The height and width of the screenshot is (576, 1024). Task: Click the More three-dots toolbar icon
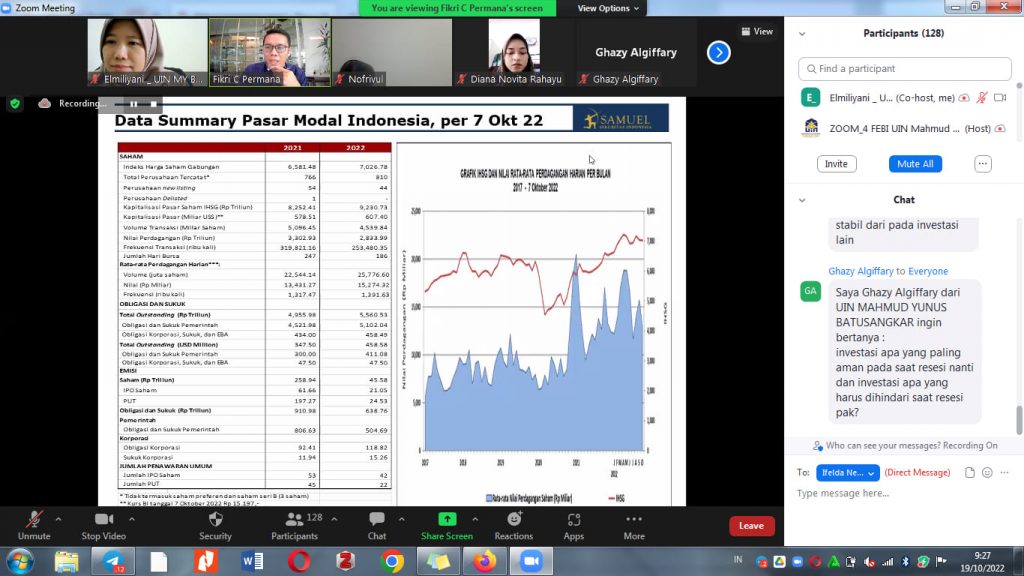click(634, 520)
